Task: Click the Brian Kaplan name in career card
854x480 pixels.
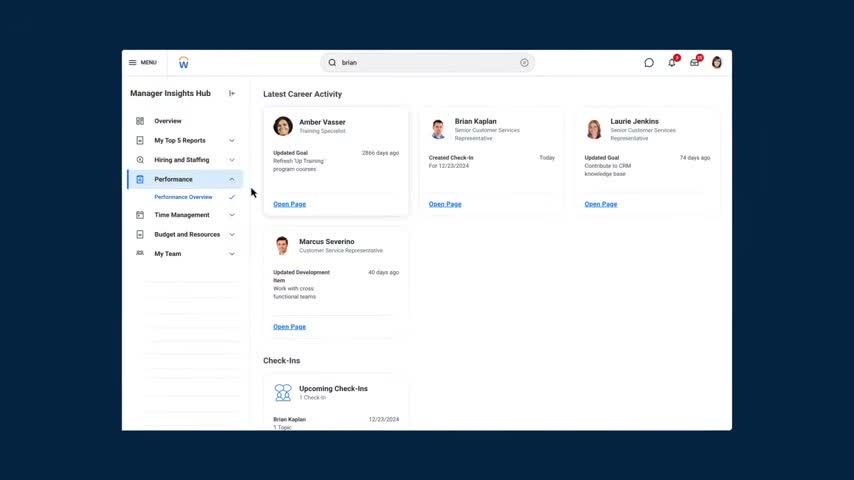Action: point(475,121)
